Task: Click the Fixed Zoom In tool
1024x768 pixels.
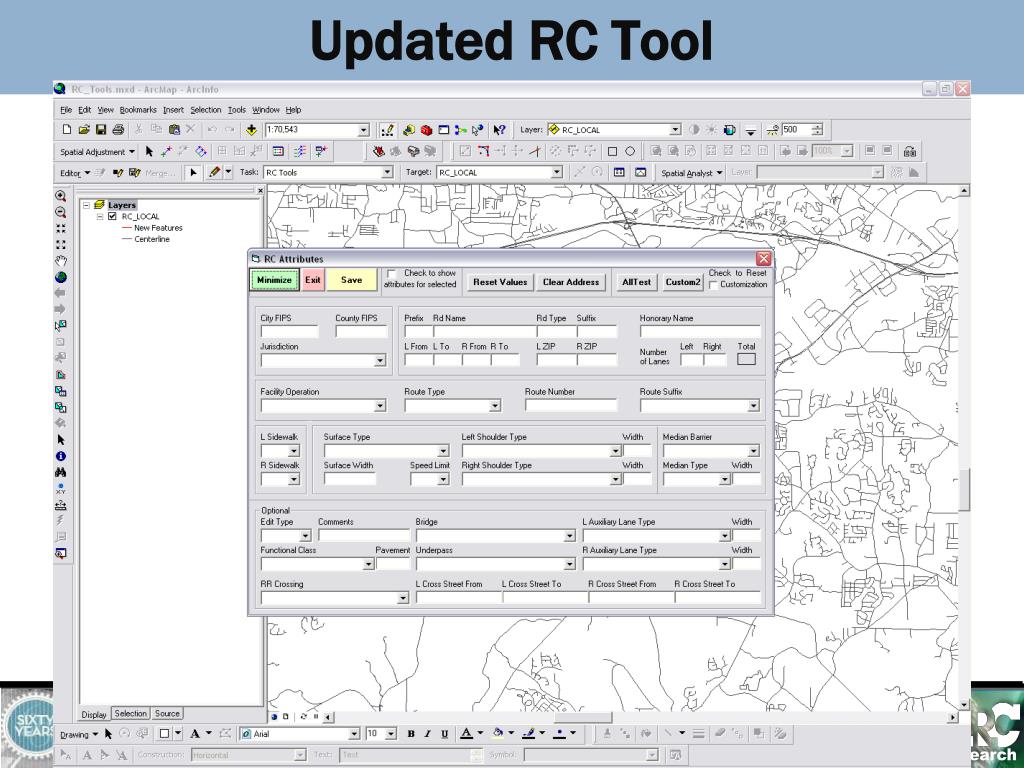Action: [x=61, y=229]
